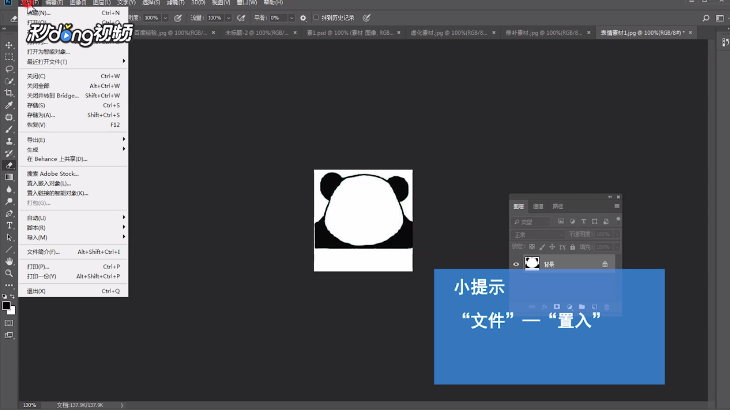Select the Gradient tool
Image resolution: width=730 pixels, height=410 pixels.
(9, 177)
